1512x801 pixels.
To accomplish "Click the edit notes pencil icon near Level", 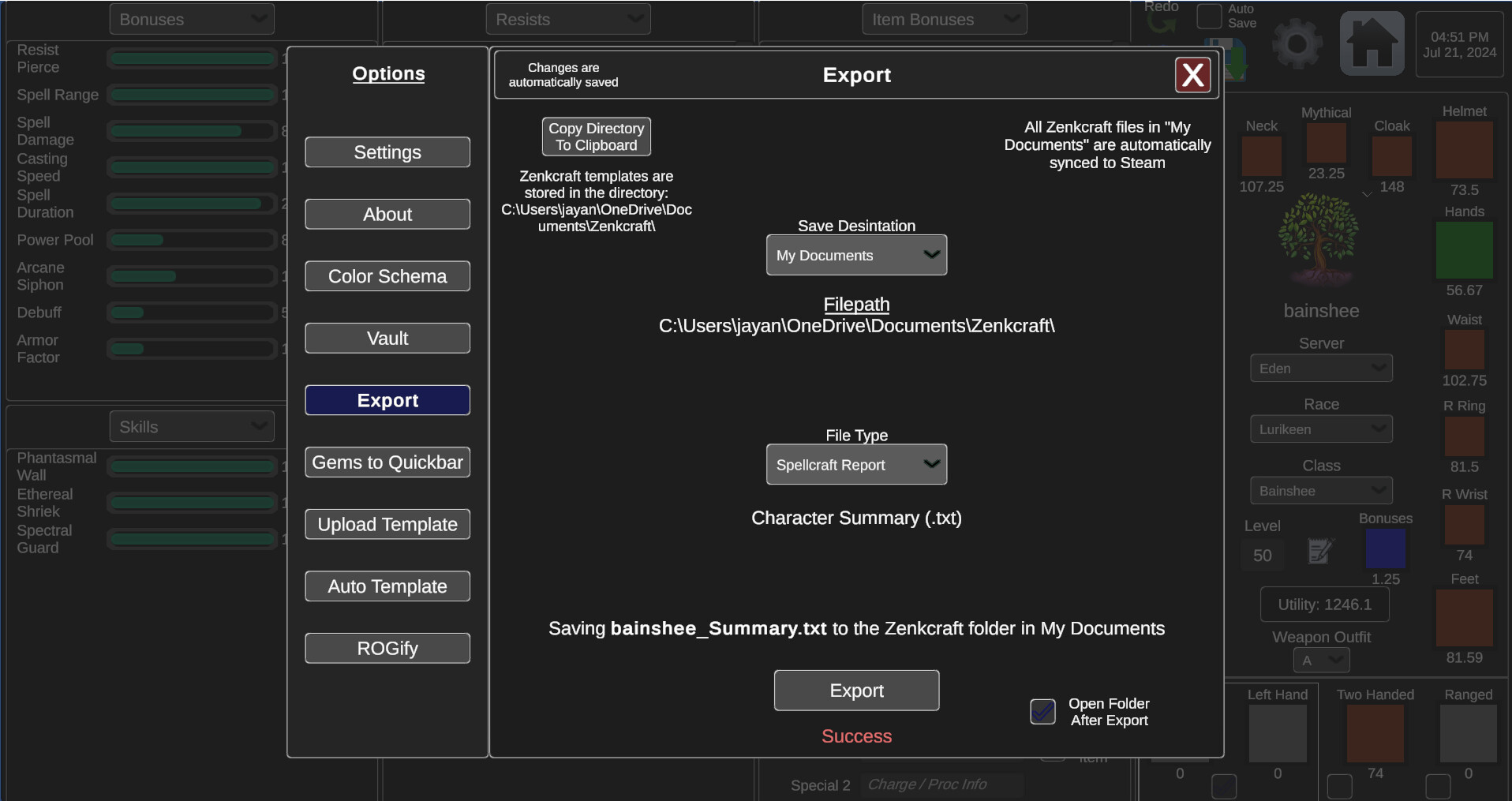I will (1320, 552).
